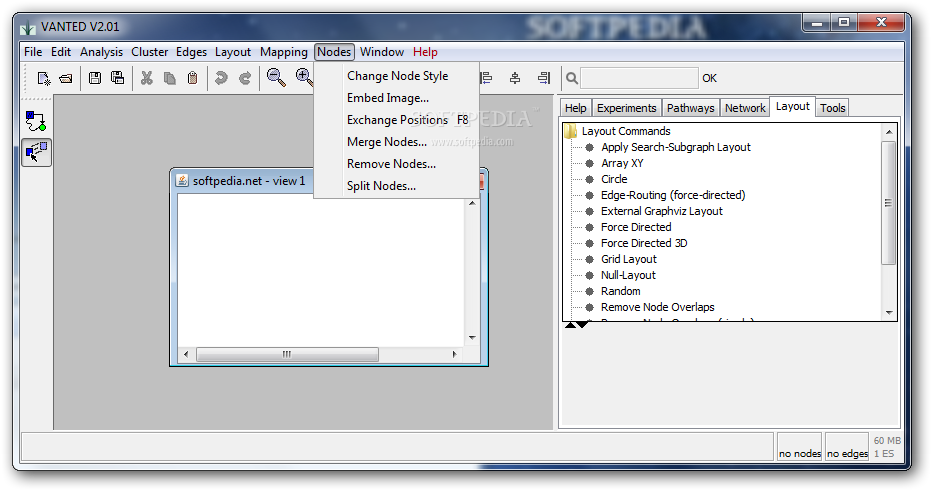Viewport: 932px width, 491px height.
Task: Select Null-Layout command
Action: pyautogui.click(x=628, y=275)
